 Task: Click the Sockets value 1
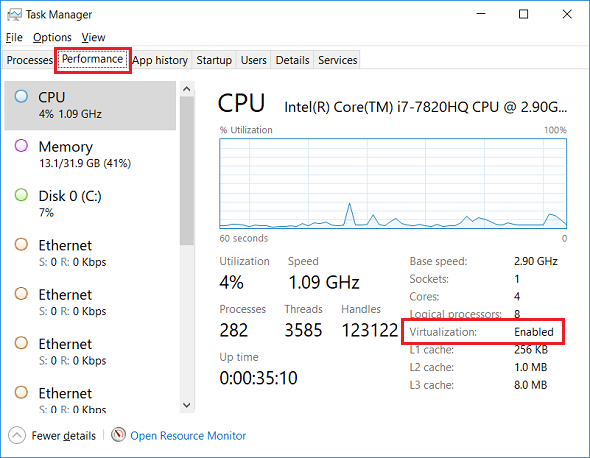[517, 279]
